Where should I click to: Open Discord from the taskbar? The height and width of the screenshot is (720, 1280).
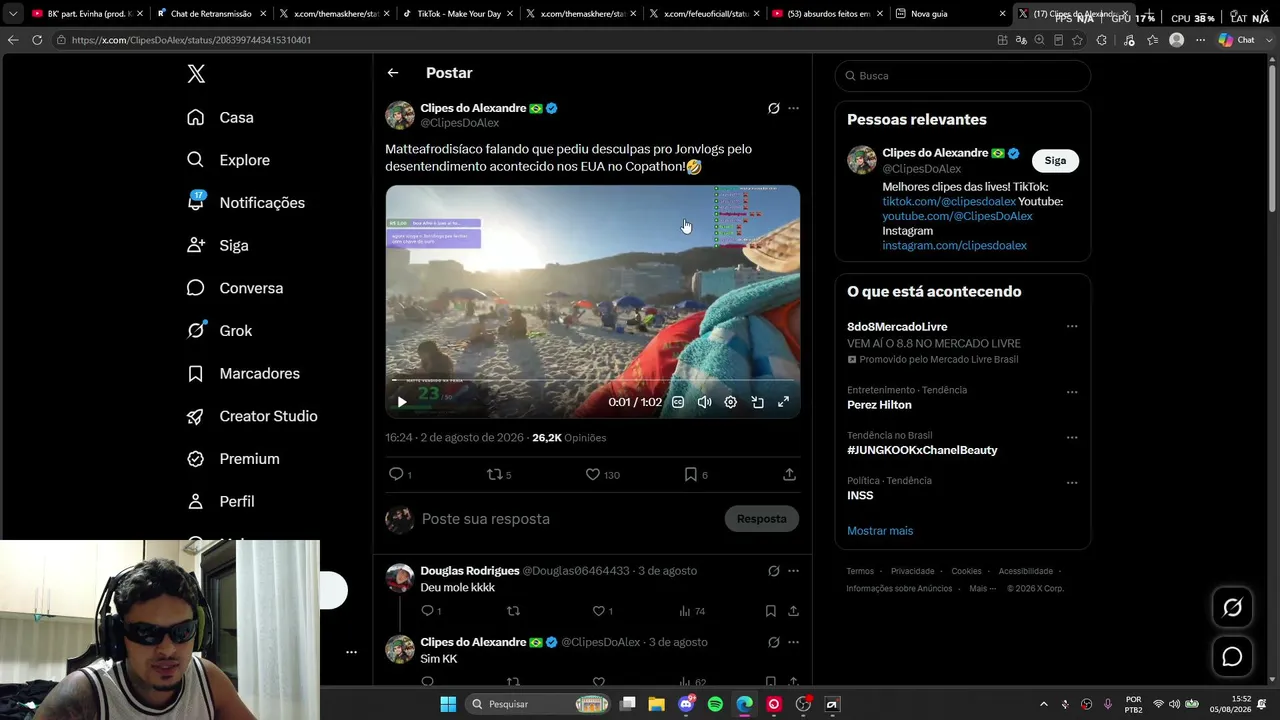pos(686,704)
